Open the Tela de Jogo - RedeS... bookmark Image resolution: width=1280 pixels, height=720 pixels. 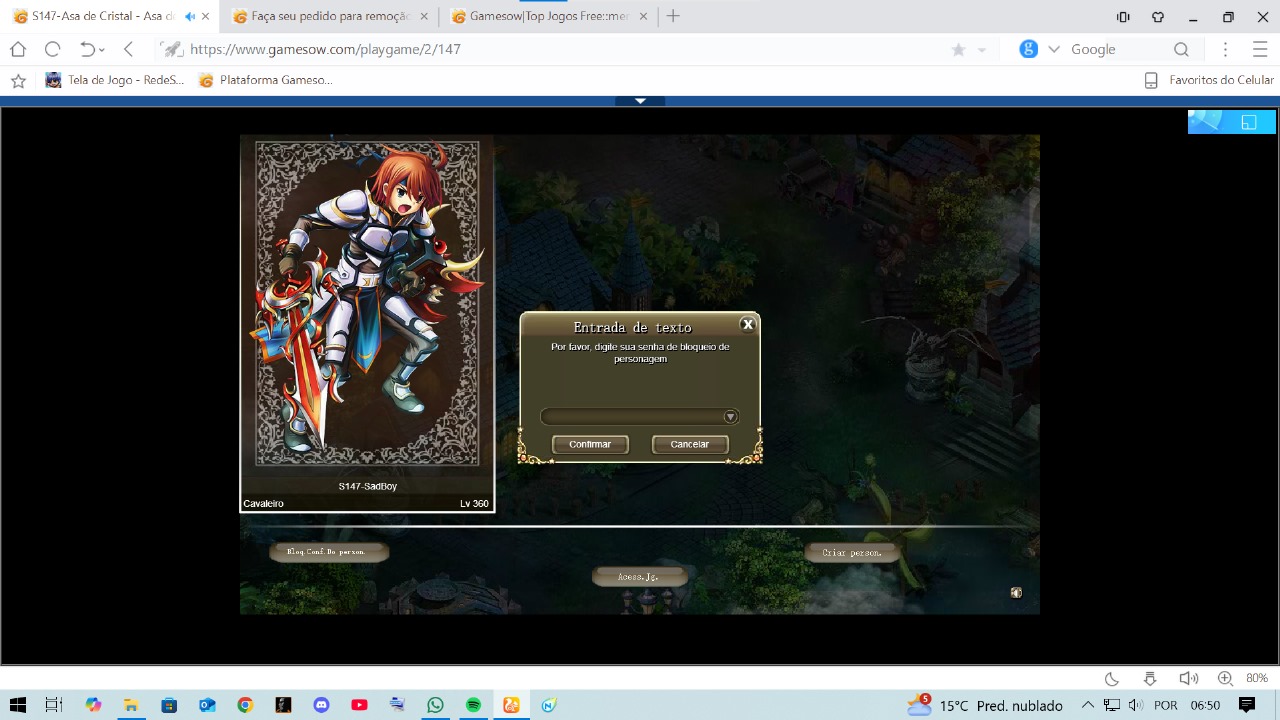coord(115,80)
